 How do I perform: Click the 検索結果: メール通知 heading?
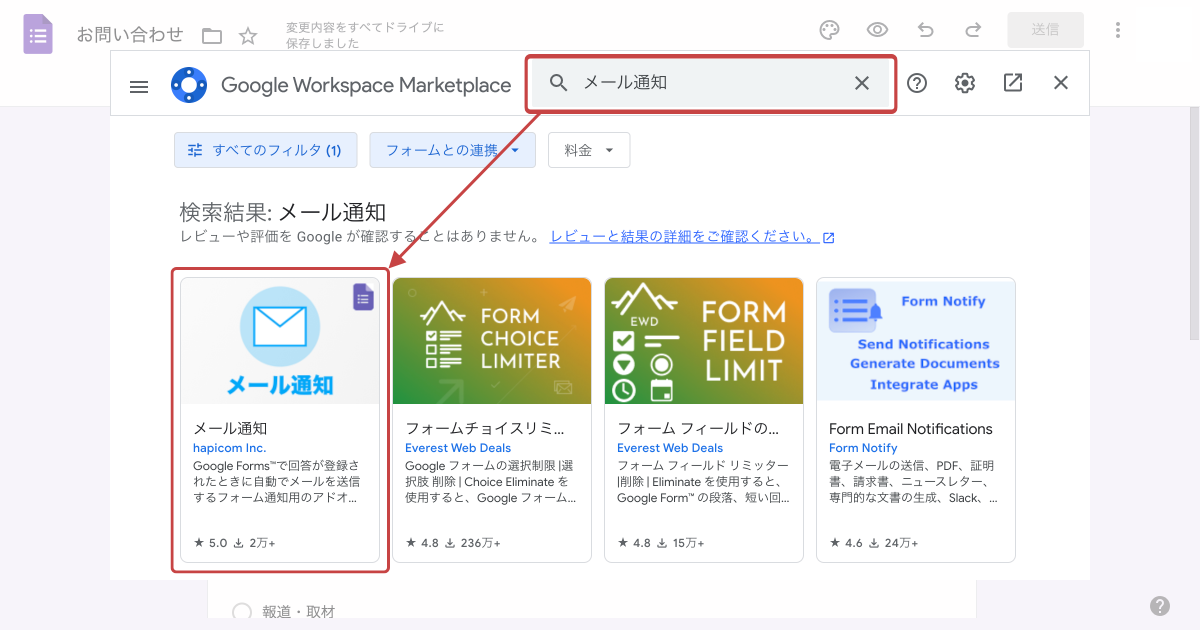(x=283, y=212)
